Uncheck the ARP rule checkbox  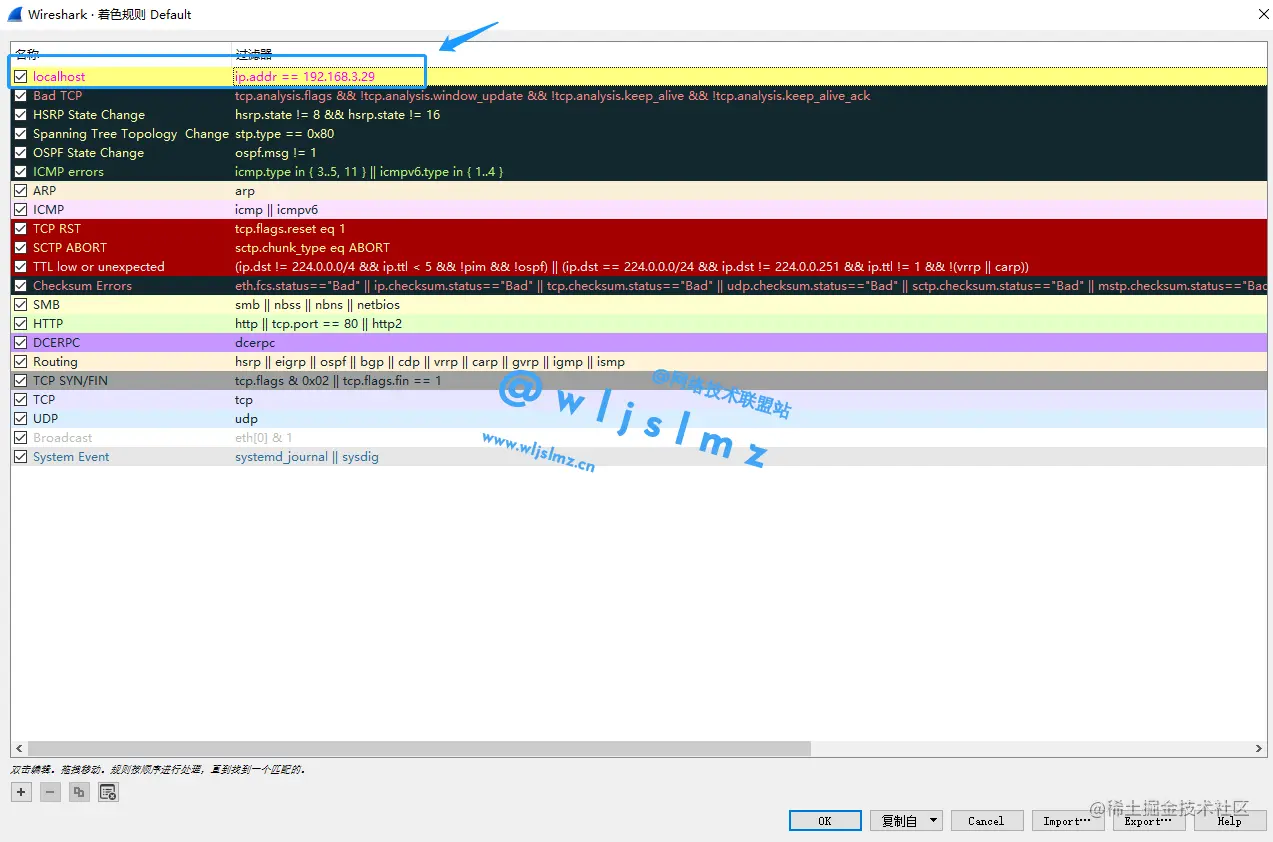(21, 191)
